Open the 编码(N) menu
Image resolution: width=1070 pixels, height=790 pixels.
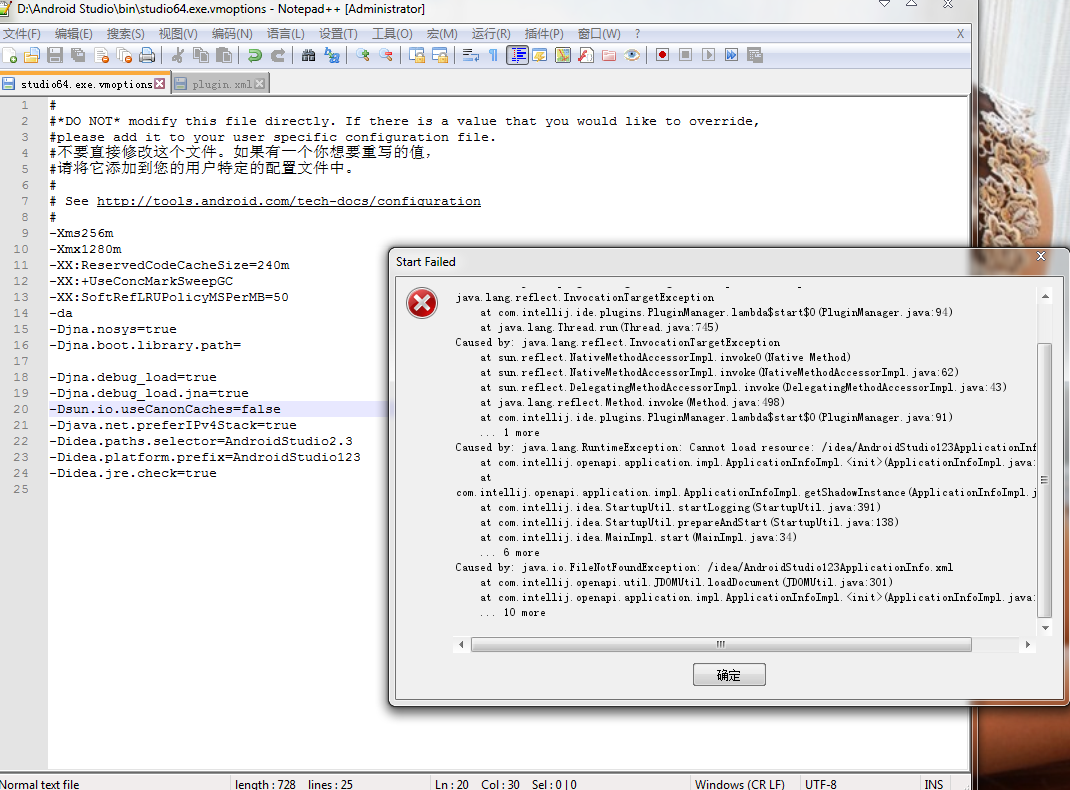232,33
